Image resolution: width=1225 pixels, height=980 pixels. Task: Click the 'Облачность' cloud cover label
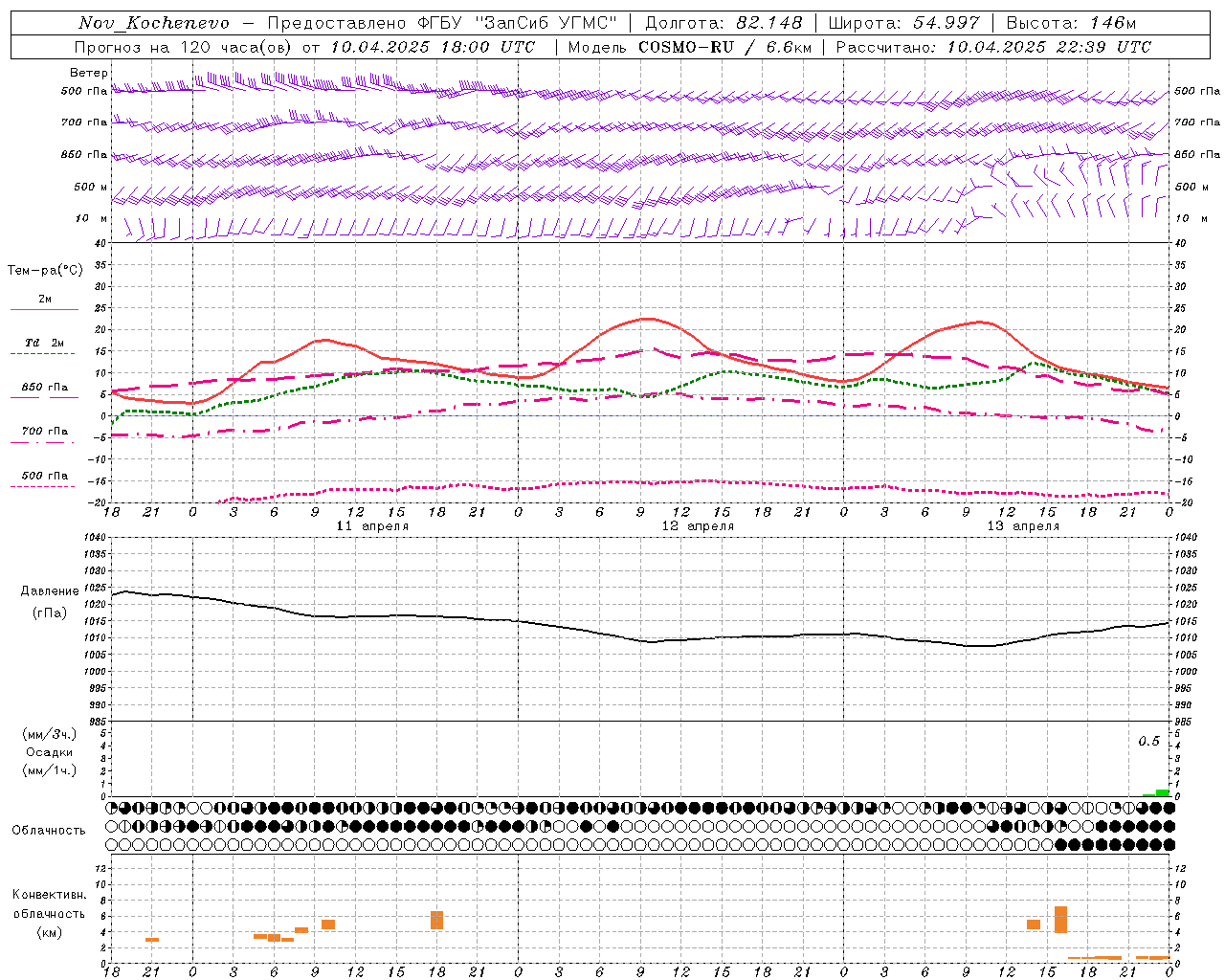49,830
